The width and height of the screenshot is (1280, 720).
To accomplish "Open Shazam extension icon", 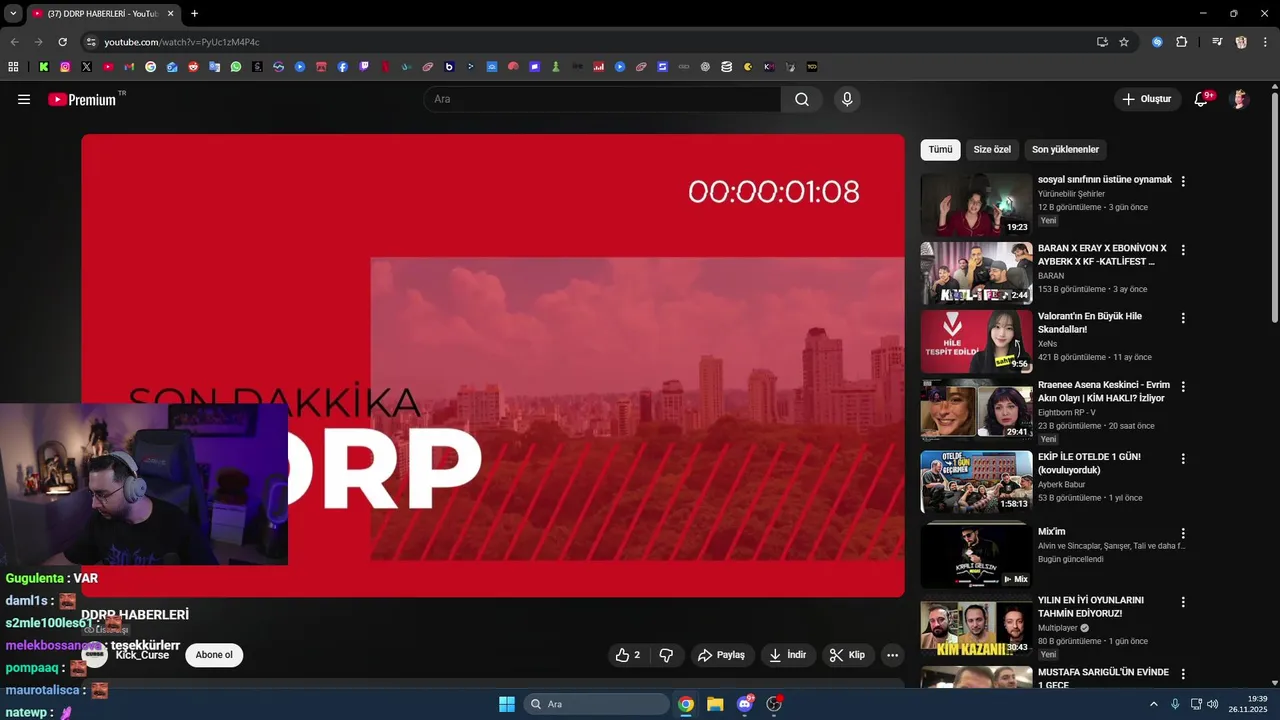I will tap(1157, 42).
